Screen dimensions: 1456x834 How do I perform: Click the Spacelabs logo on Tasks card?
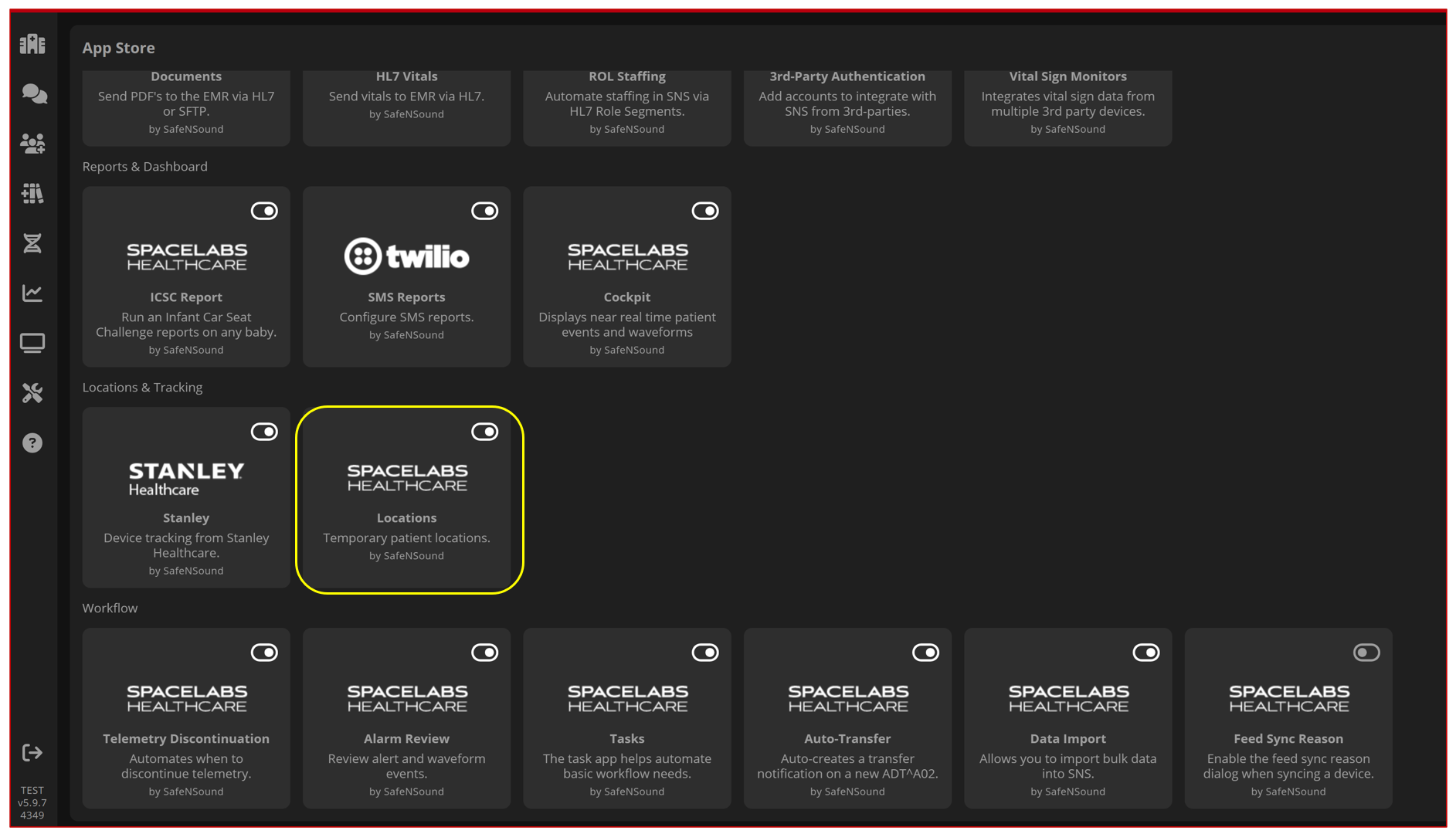pyautogui.click(x=627, y=698)
